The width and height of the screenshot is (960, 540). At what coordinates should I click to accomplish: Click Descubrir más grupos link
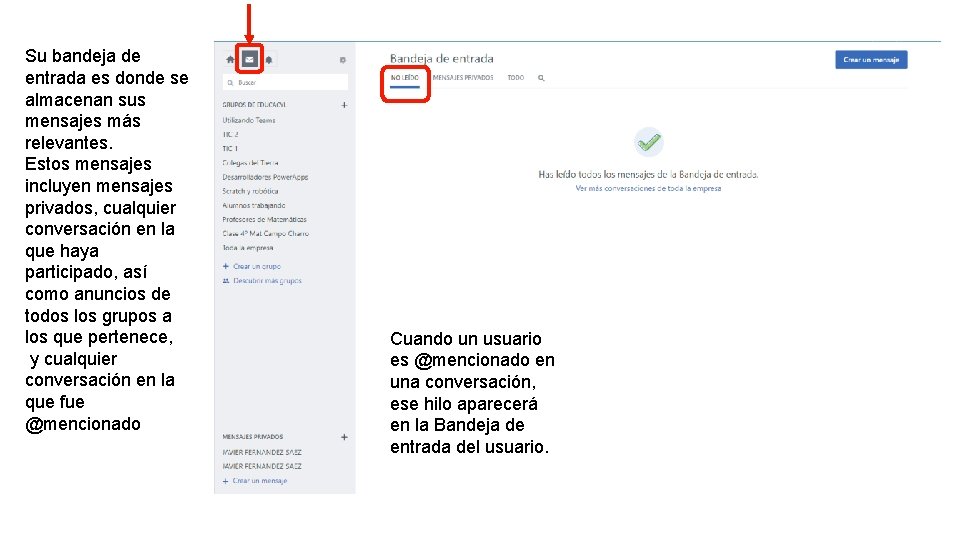tap(262, 280)
